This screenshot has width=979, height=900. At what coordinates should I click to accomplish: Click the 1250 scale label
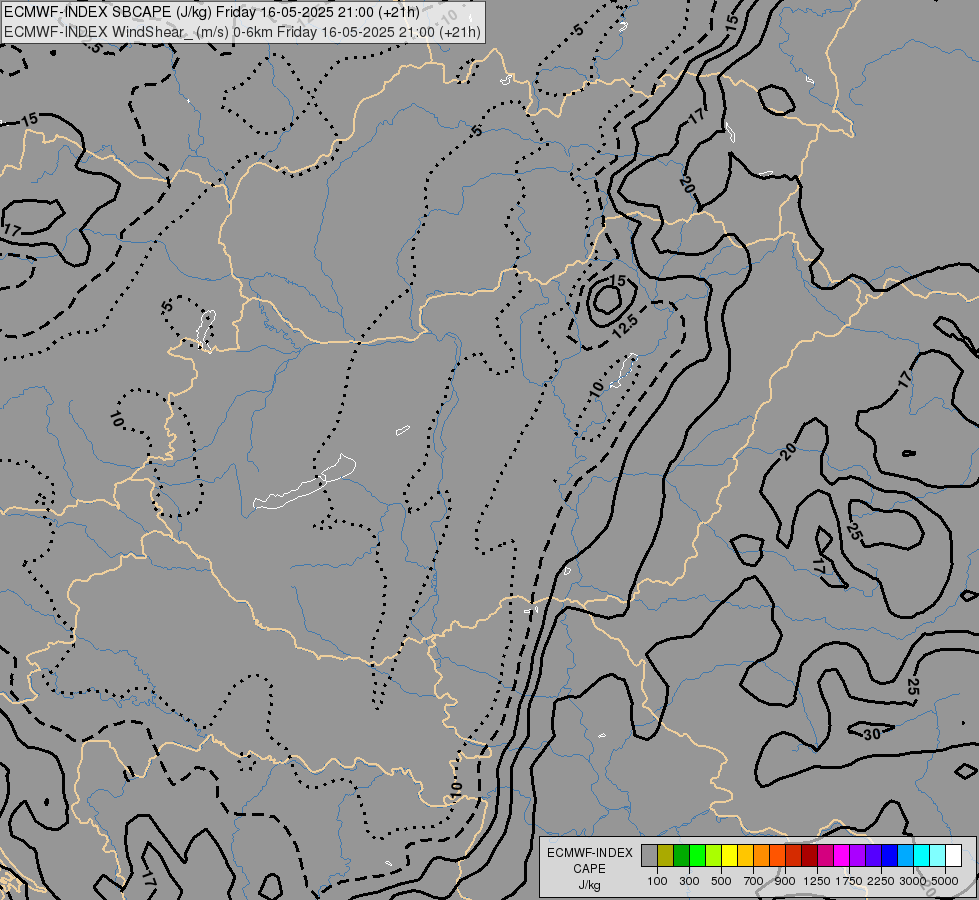(x=817, y=881)
